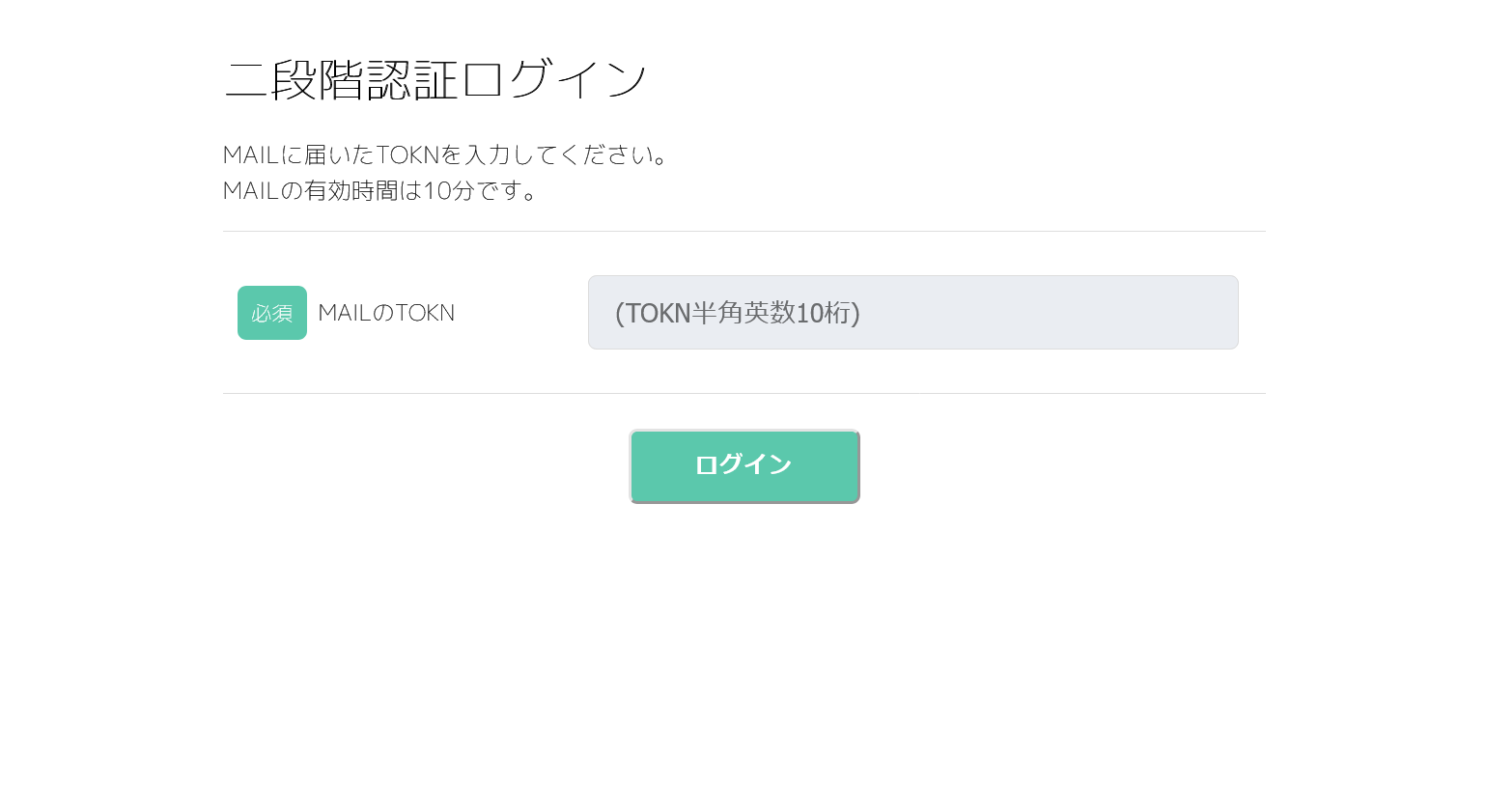Viewport: 1487px width, 812px height.
Task: Click the word MAIL in the validity notice
Action: tap(250, 190)
